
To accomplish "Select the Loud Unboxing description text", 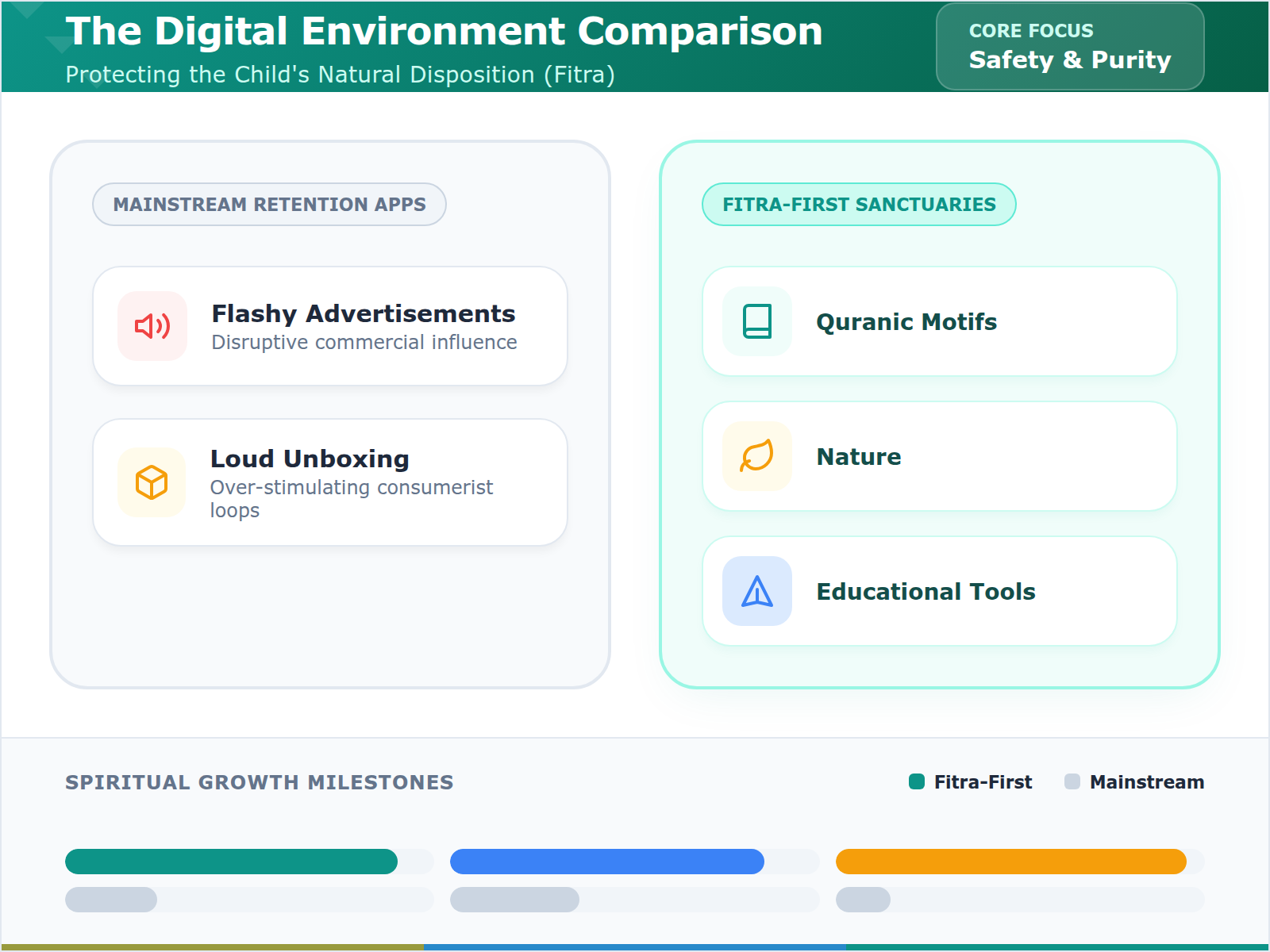I will pyautogui.click(x=351, y=499).
